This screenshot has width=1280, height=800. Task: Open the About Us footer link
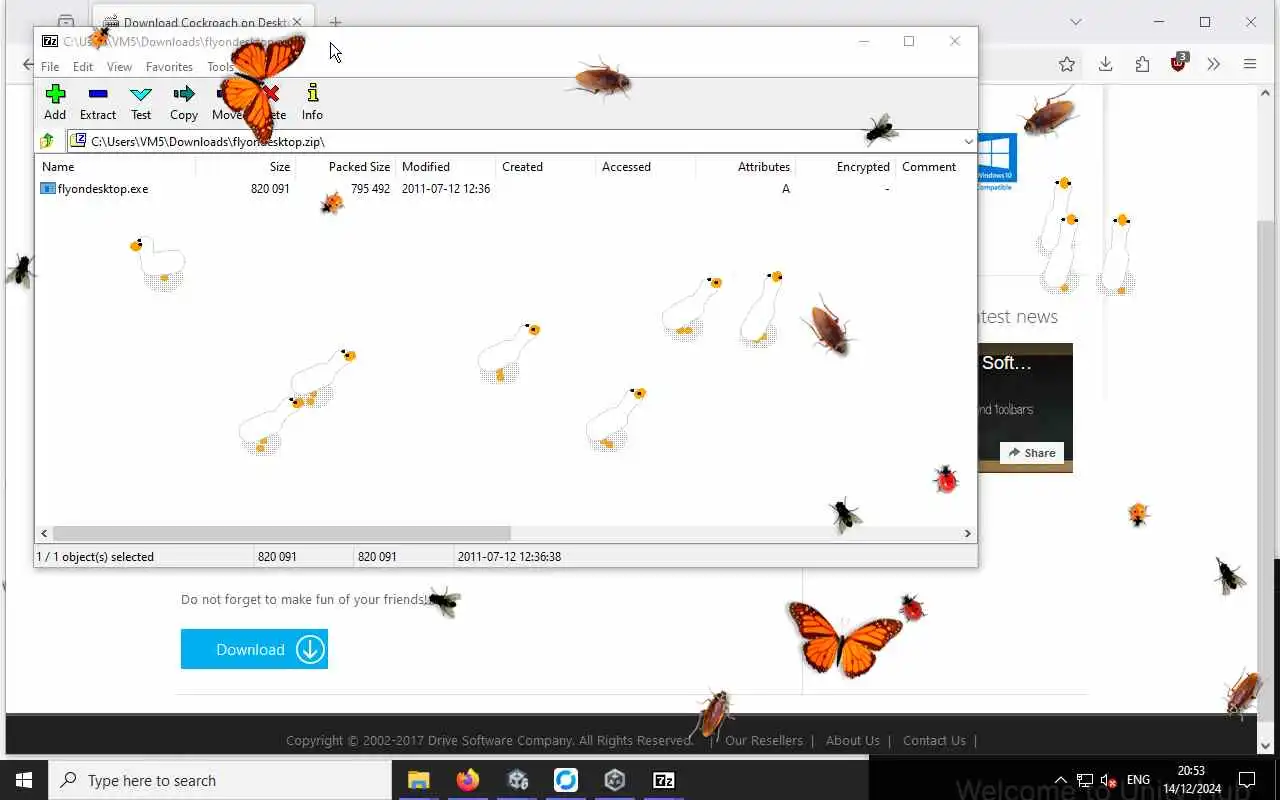pos(853,741)
